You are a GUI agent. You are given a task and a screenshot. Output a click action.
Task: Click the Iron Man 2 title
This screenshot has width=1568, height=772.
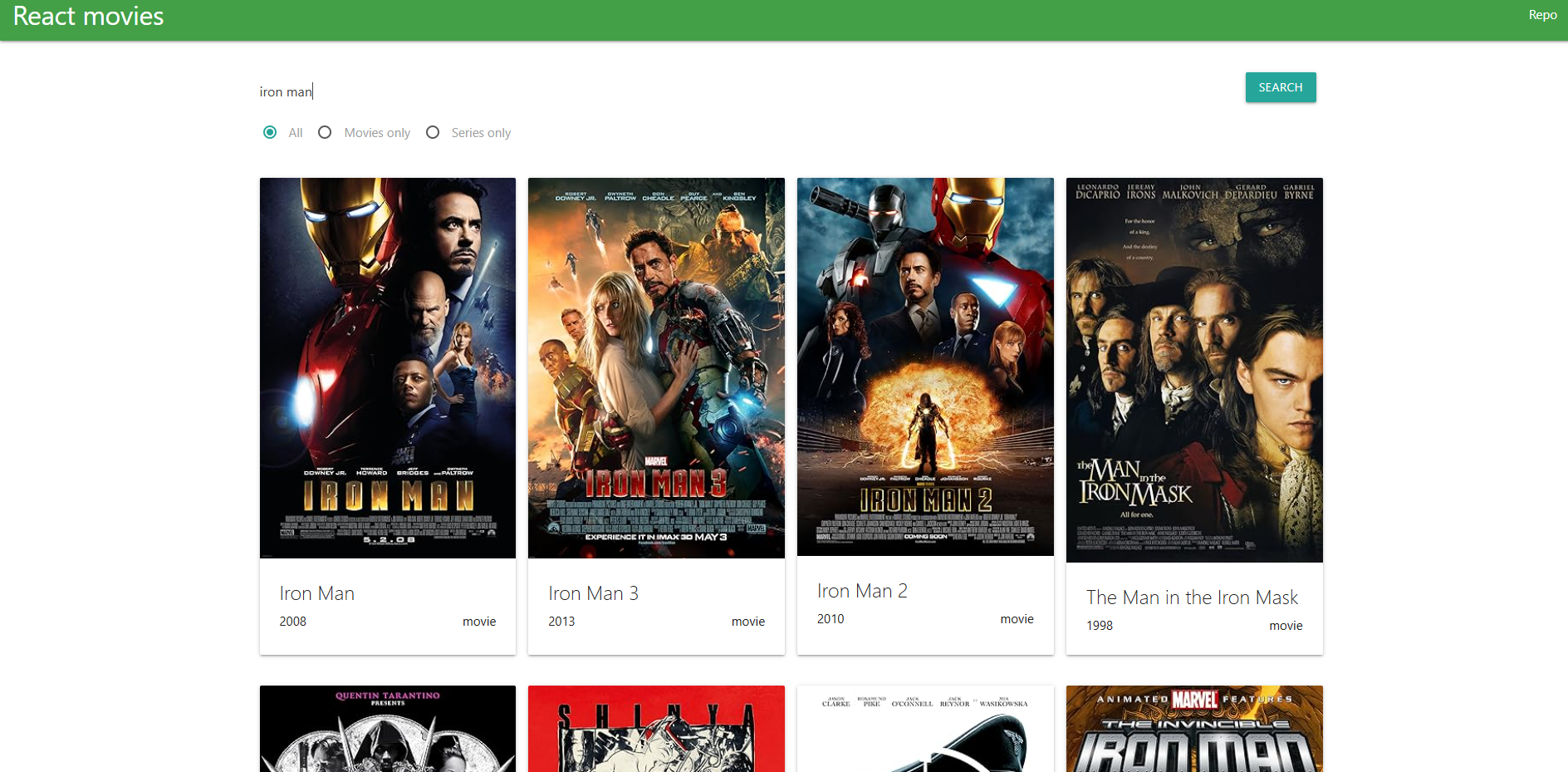[x=861, y=591]
